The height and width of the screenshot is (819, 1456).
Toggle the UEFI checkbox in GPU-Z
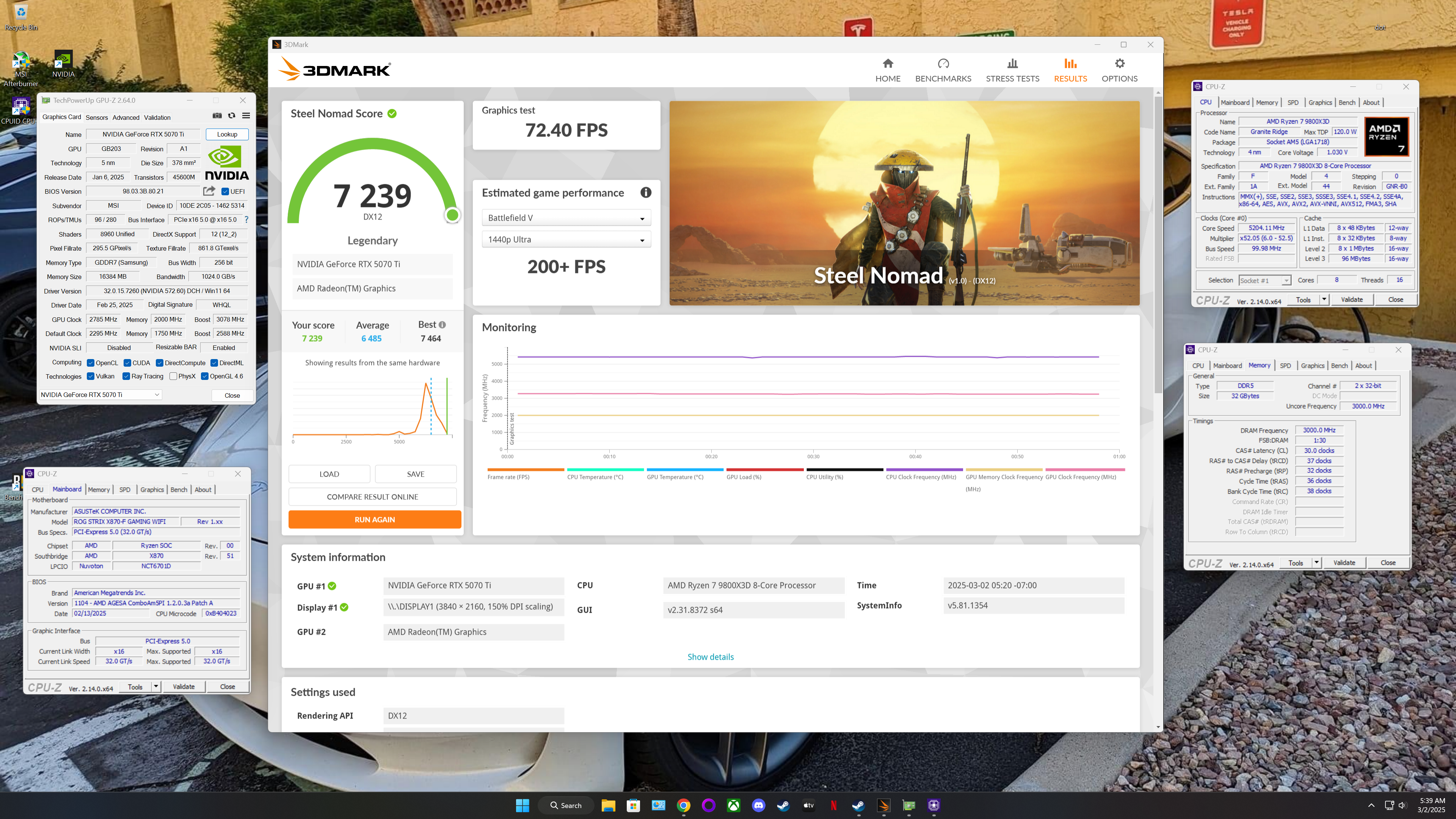pyautogui.click(x=225, y=191)
